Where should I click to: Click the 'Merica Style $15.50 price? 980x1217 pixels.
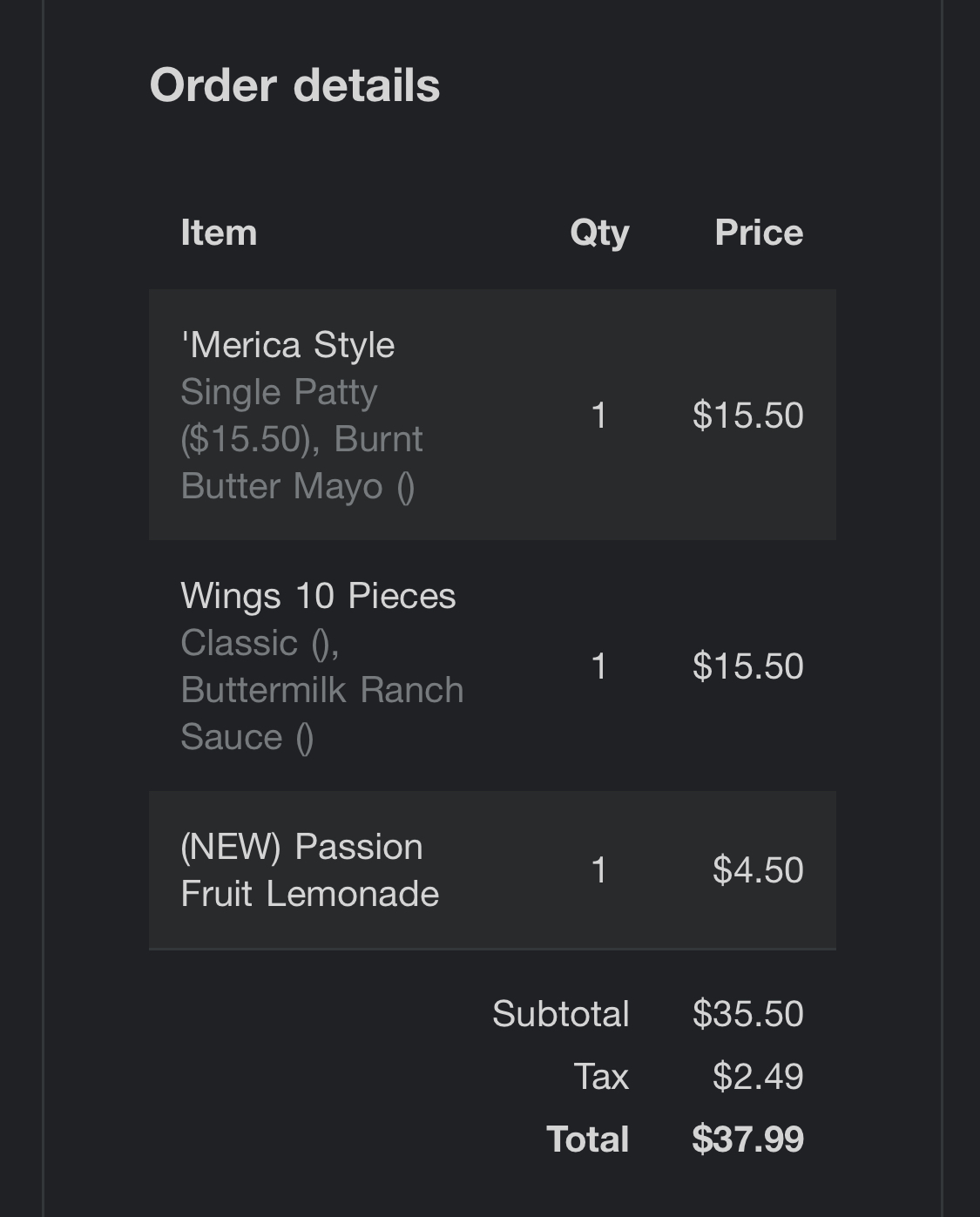(747, 415)
